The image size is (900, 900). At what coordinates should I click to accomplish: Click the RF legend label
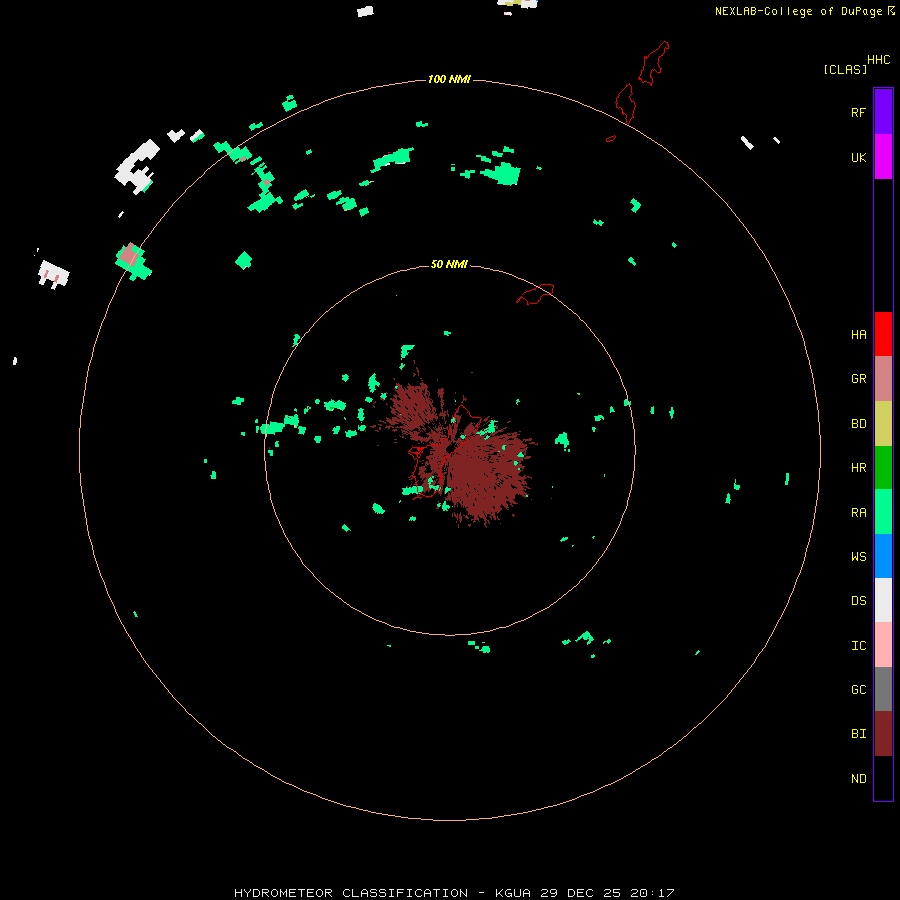858,112
